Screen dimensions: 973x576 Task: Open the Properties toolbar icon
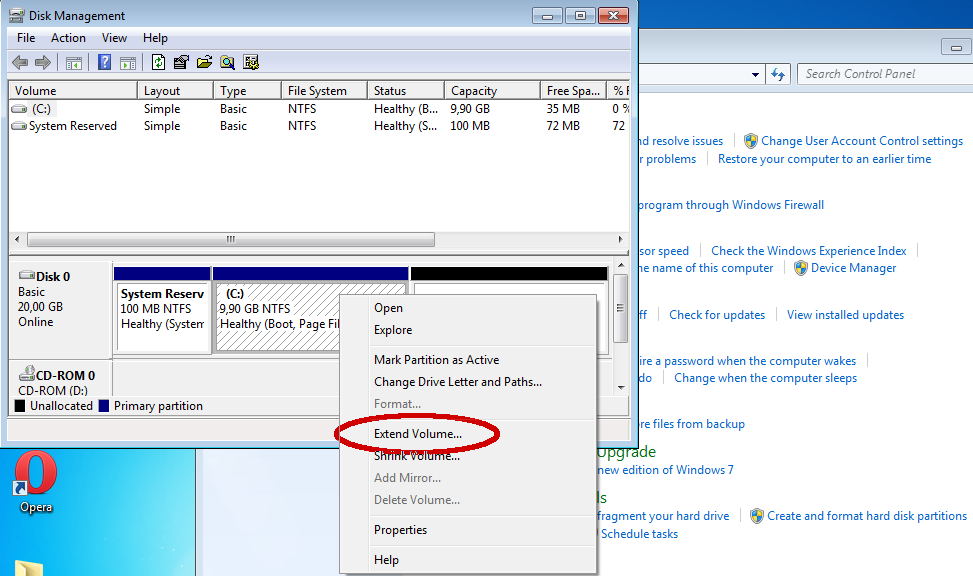pyautogui.click(x=181, y=63)
